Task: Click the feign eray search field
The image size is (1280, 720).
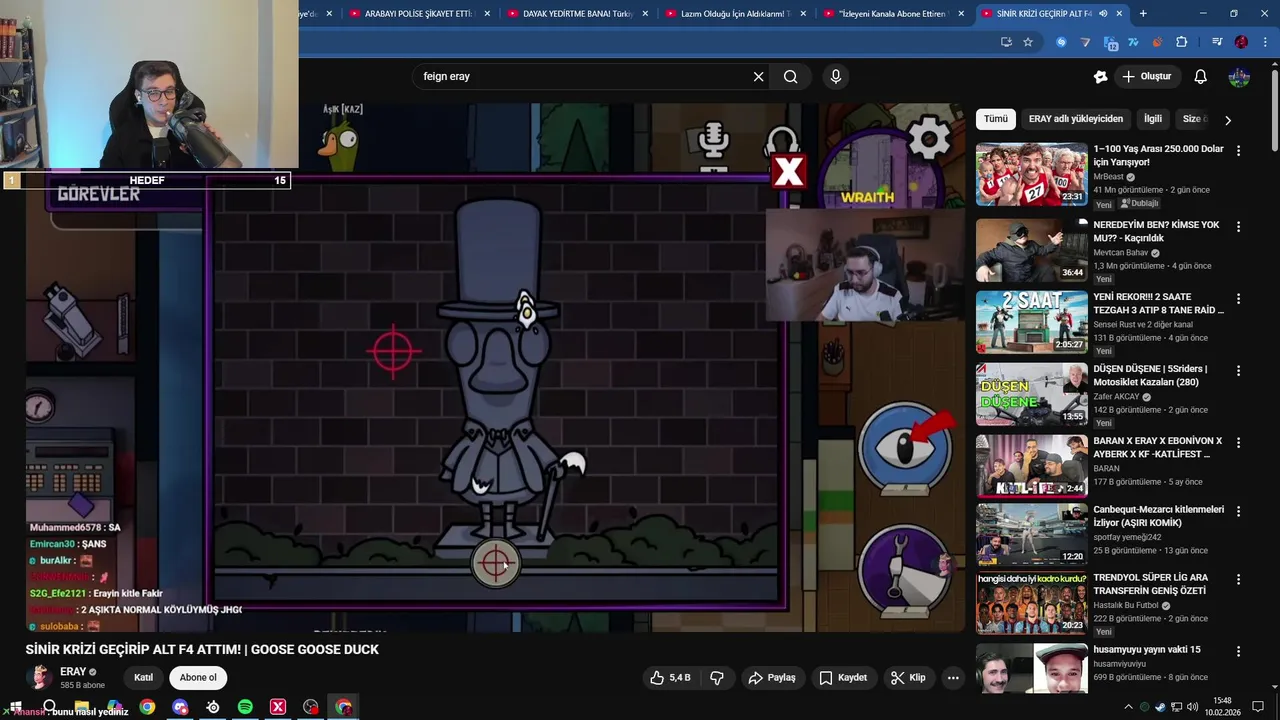Action: click(x=588, y=76)
